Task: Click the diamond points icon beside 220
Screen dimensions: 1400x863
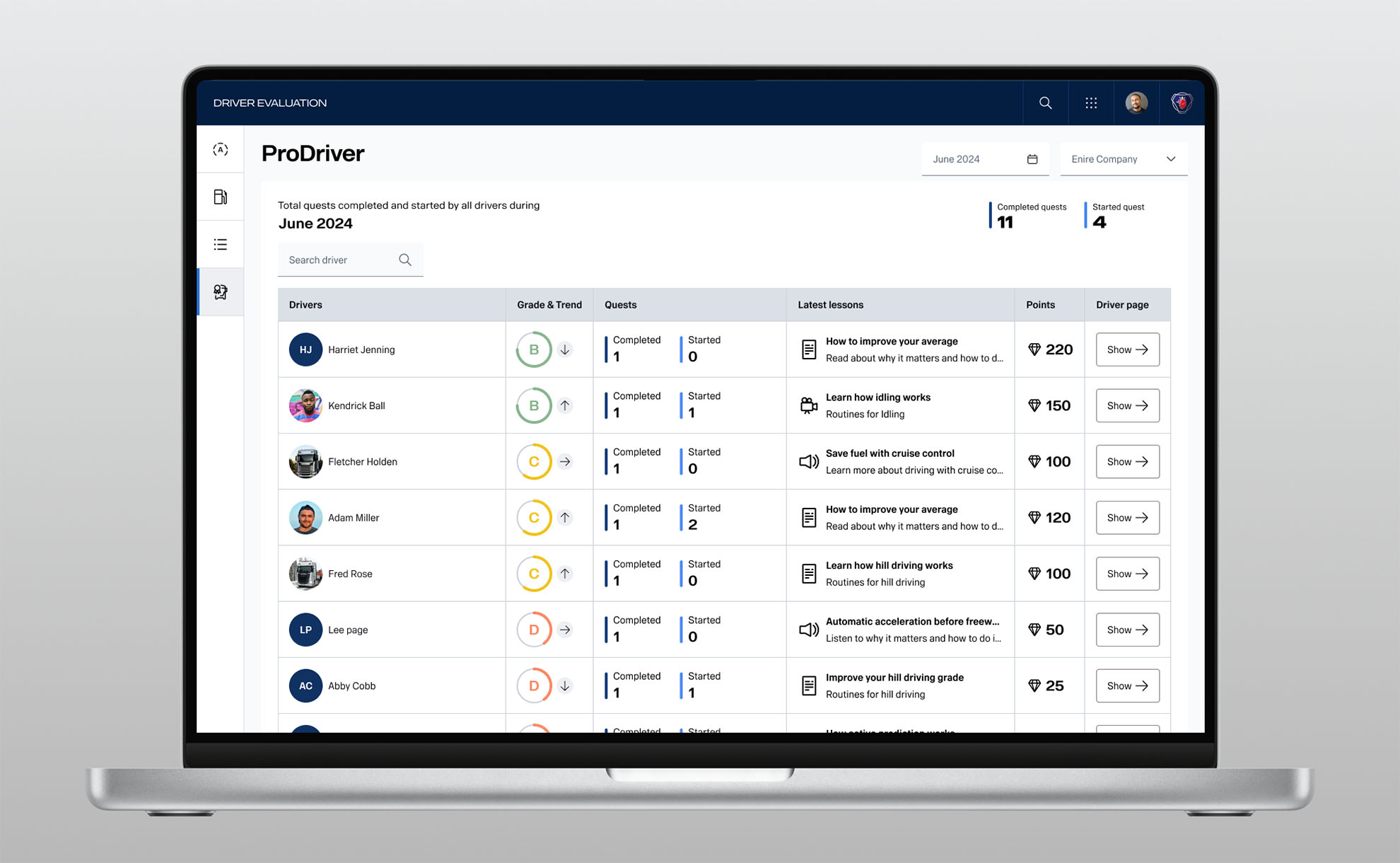Action: coord(1034,349)
